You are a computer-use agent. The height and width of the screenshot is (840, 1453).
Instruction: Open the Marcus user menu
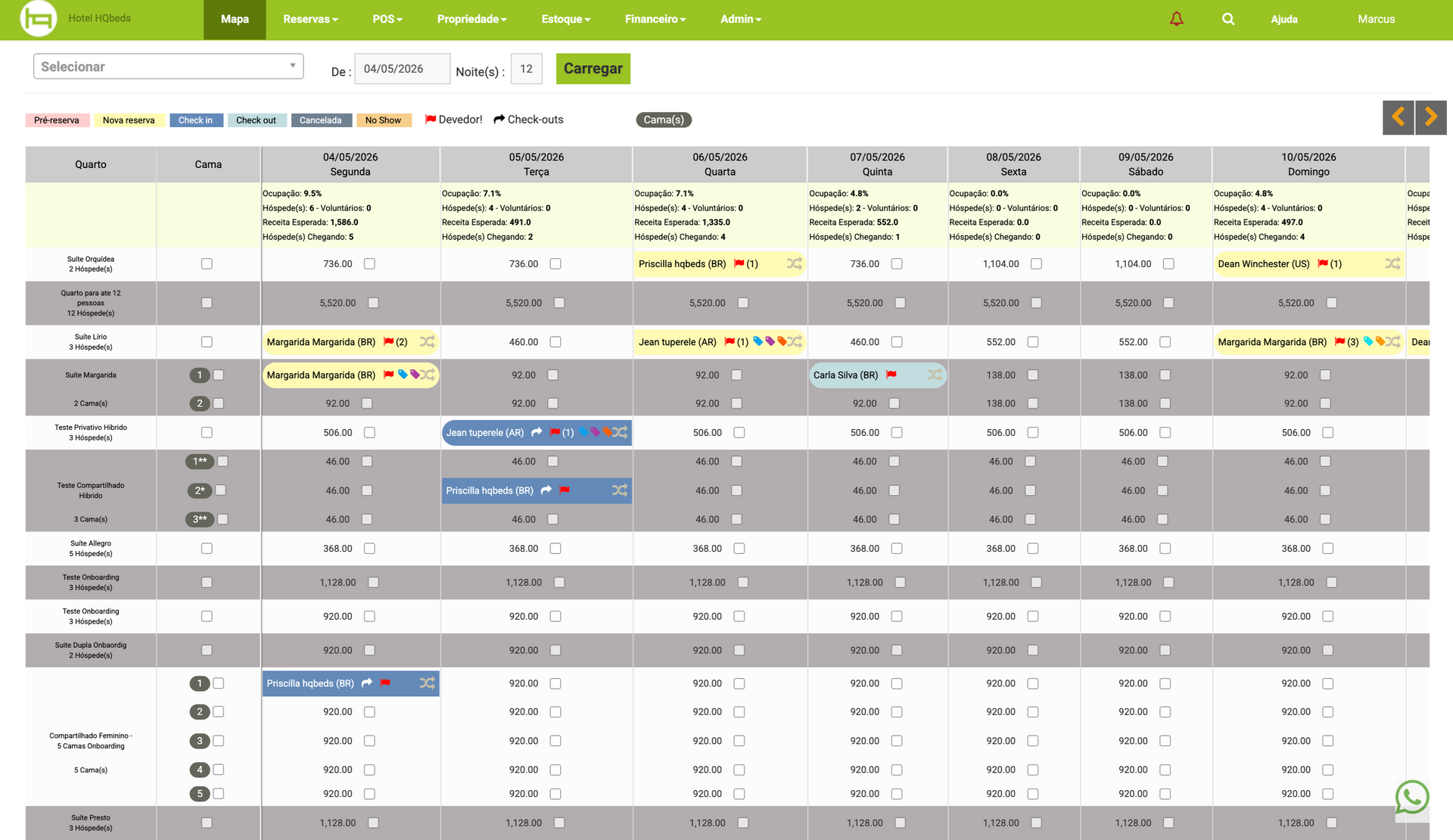tap(1376, 19)
